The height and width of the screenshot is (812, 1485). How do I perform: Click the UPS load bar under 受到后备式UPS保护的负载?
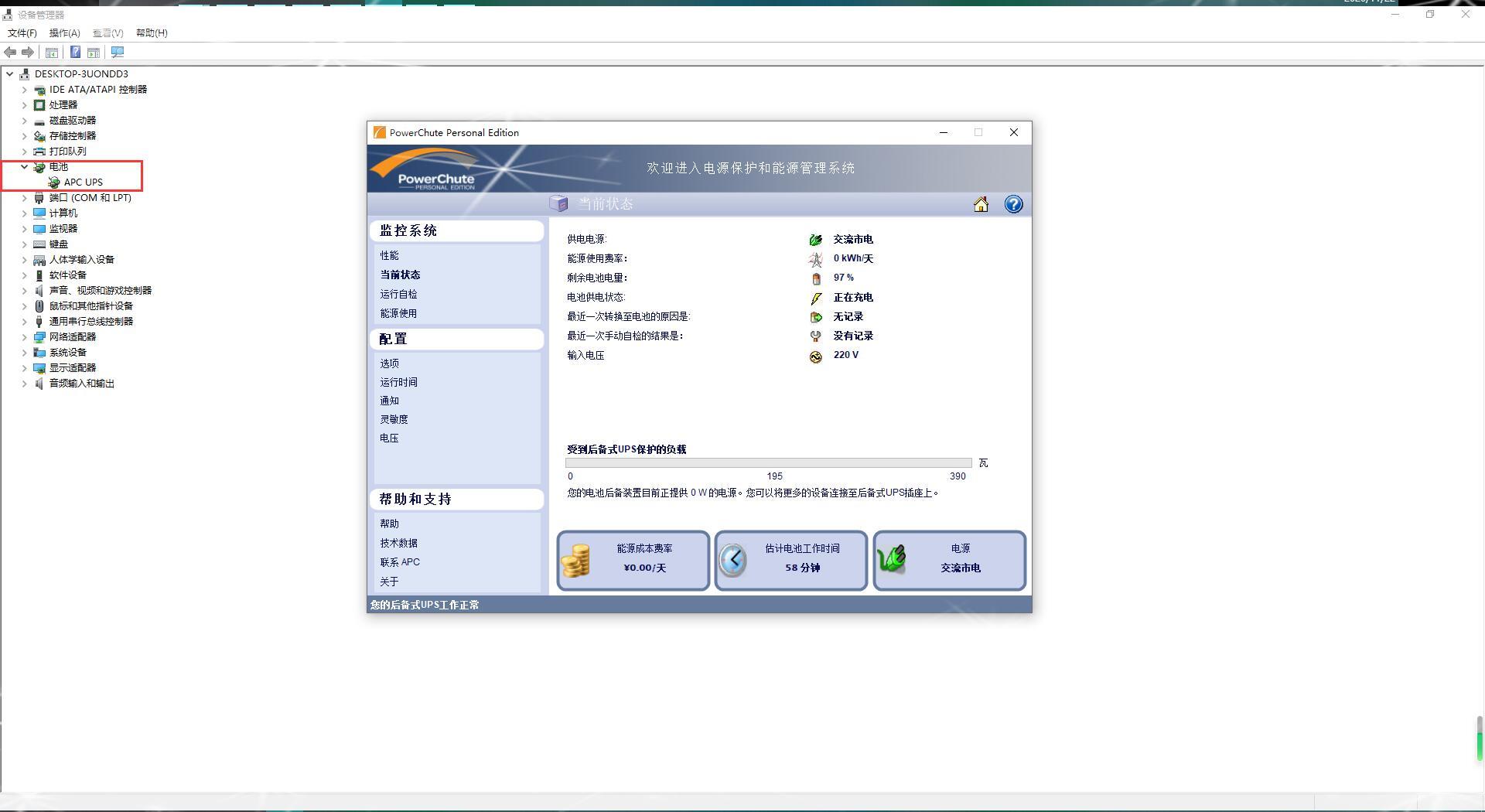pos(769,462)
